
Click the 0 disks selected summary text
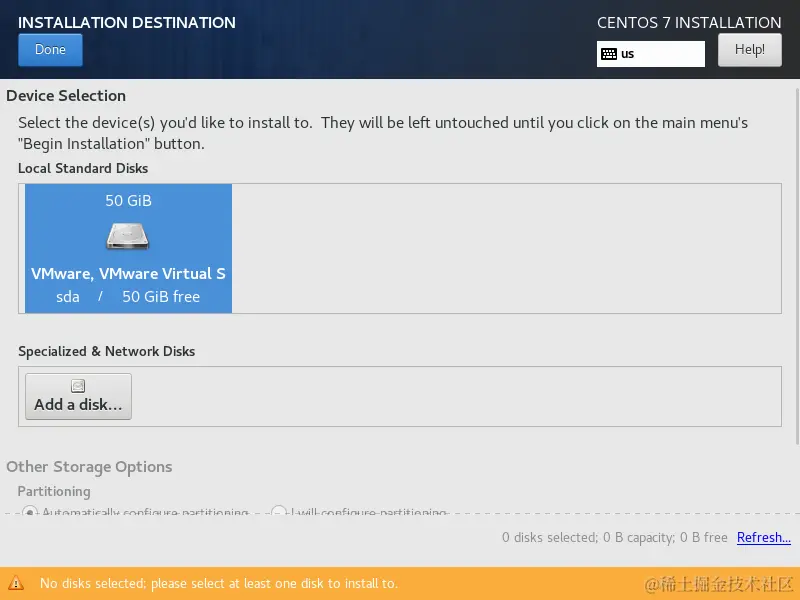tap(615, 537)
